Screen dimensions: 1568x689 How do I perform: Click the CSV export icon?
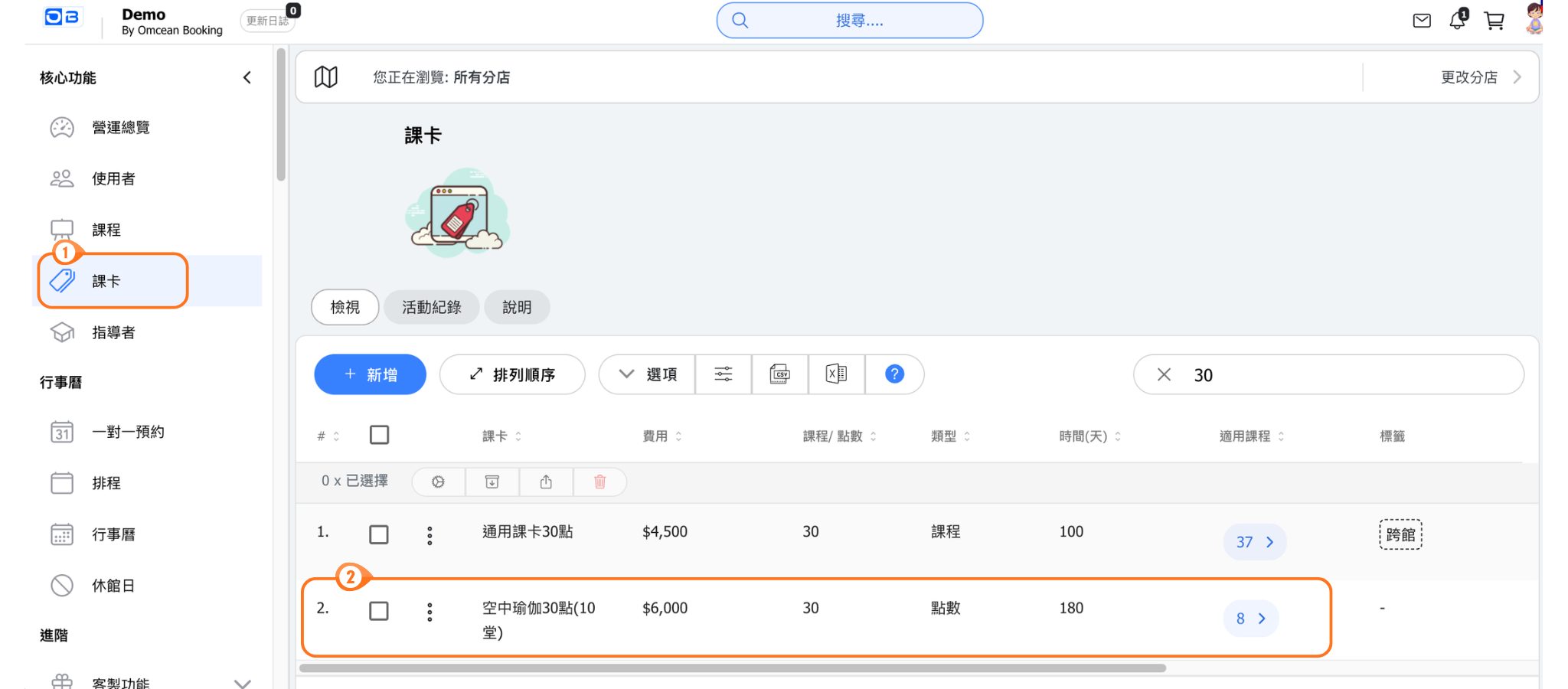point(779,374)
